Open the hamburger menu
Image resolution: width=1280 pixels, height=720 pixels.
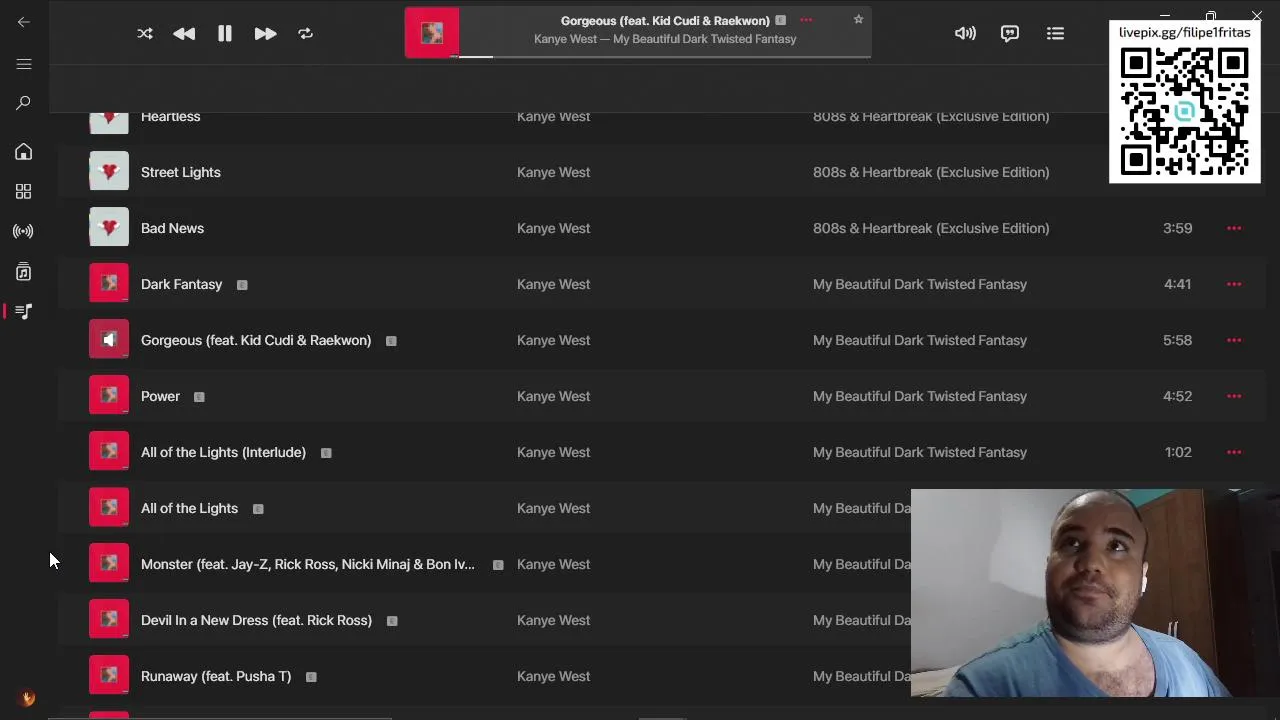(x=24, y=64)
